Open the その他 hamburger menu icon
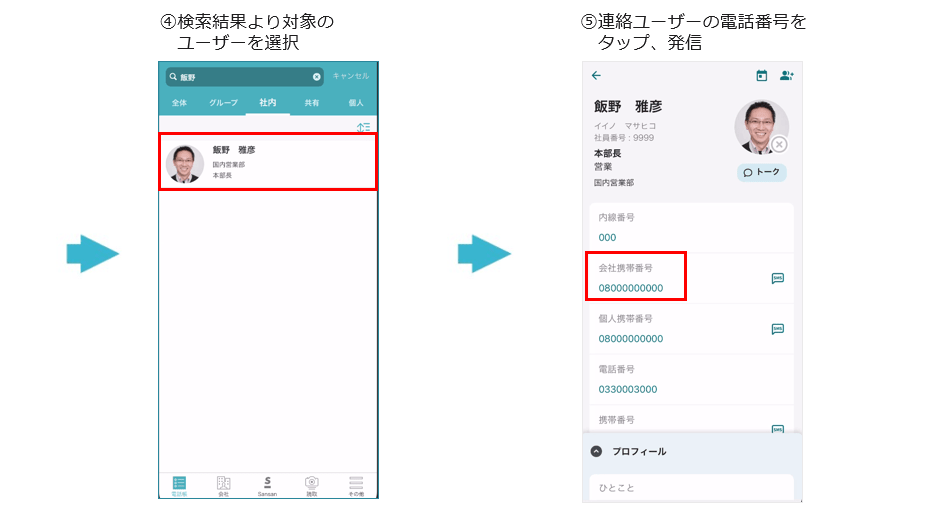Image resolution: width=942 pixels, height=524 pixels. point(356,486)
